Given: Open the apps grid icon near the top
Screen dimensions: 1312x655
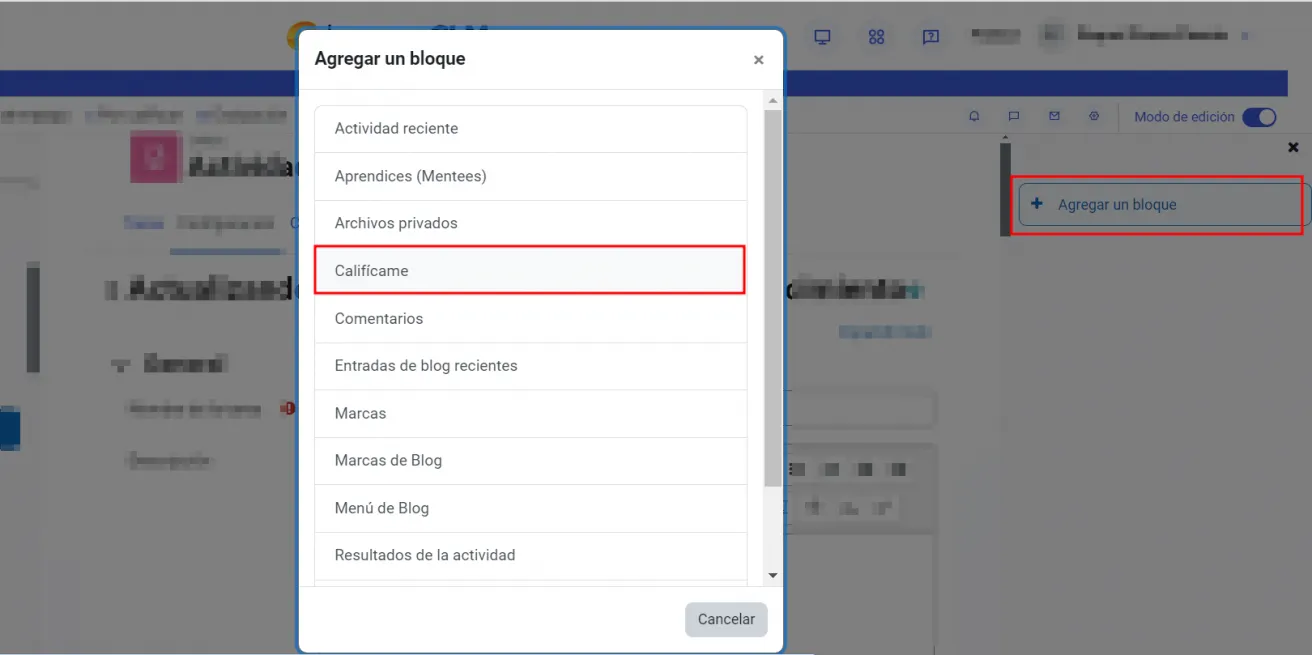Looking at the screenshot, I should point(876,36).
